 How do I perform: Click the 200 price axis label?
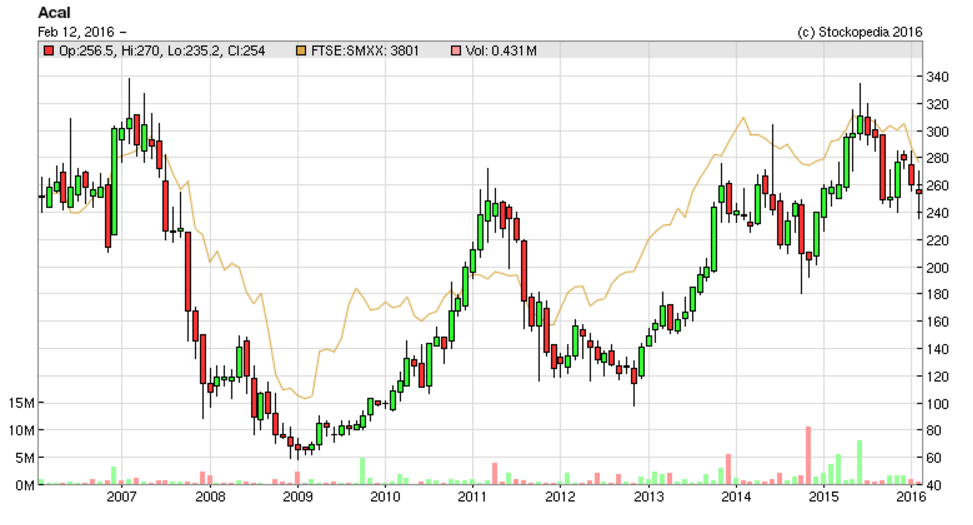[938, 267]
